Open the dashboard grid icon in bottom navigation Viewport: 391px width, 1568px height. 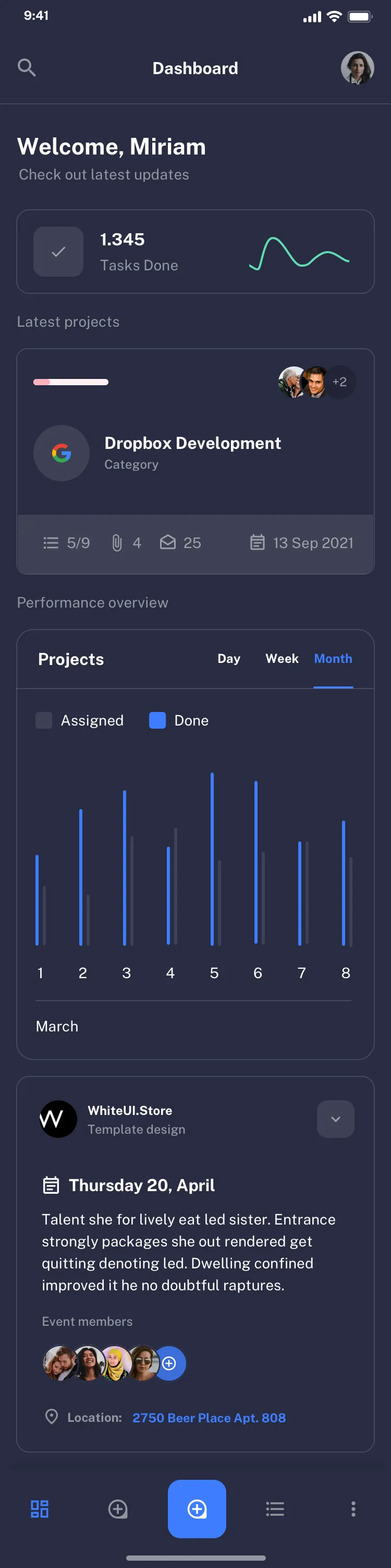tap(39, 1508)
